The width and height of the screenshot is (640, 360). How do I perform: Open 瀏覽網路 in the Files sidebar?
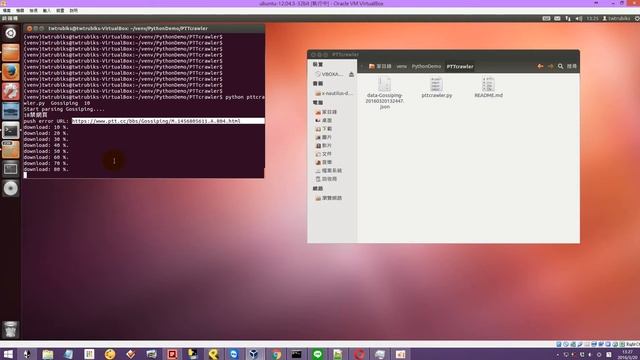click(x=329, y=198)
